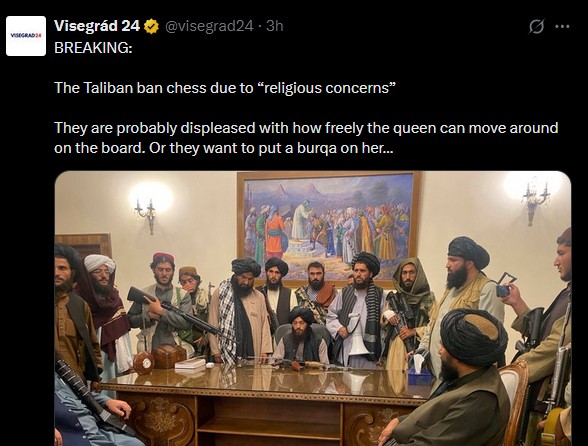Click the Visegrád 24 display name
The width and height of the screenshot is (588, 446).
(x=97, y=26)
